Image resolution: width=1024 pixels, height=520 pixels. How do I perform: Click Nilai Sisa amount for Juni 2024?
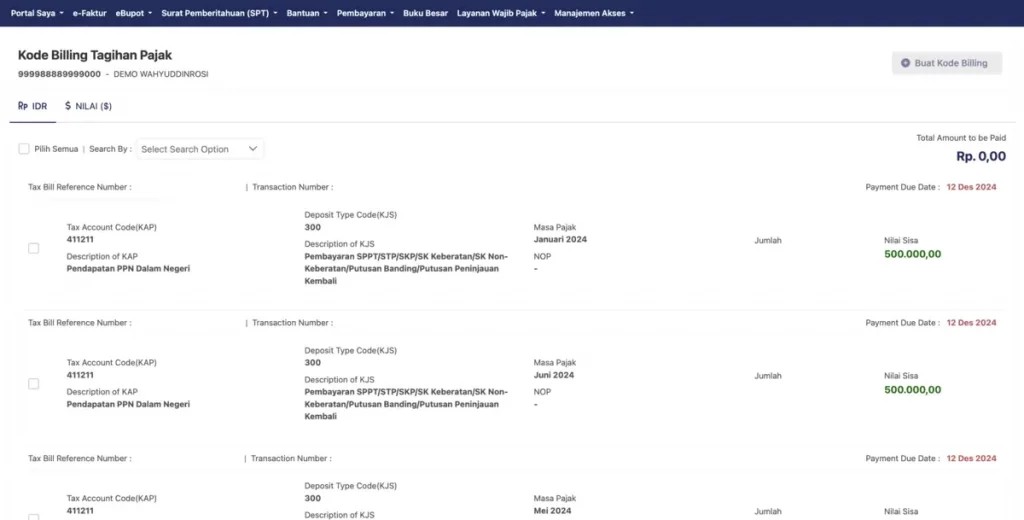coord(912,390)
